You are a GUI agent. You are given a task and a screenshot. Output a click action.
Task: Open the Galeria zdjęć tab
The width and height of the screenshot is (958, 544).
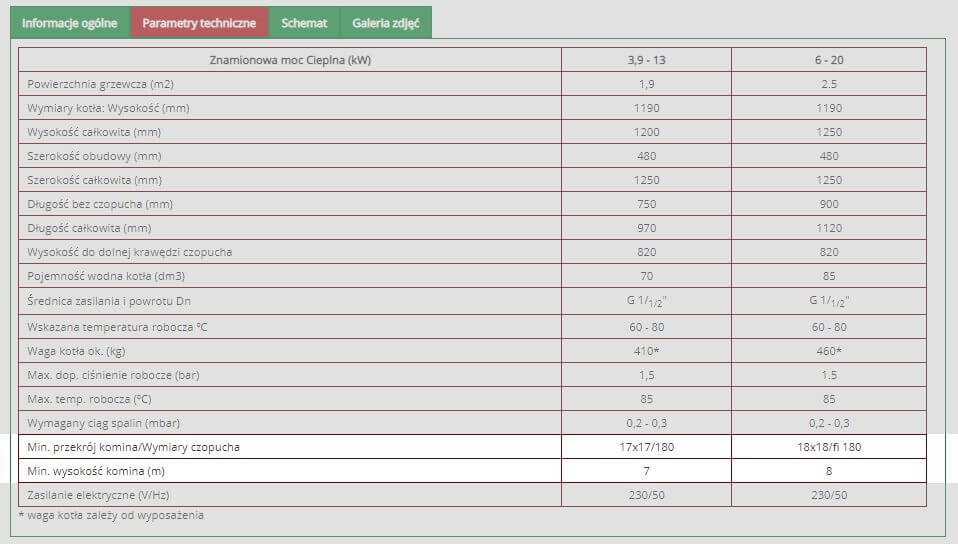point(386,23)
